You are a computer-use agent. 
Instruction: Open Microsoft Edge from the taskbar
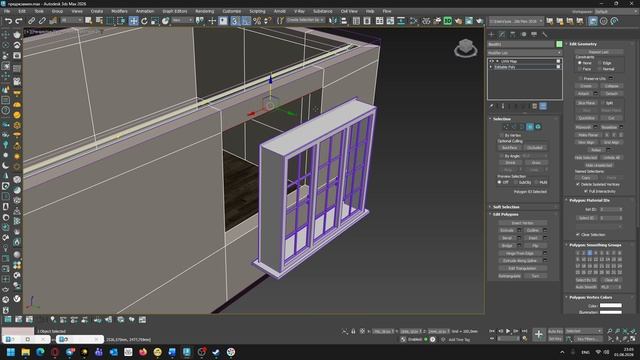40,352
